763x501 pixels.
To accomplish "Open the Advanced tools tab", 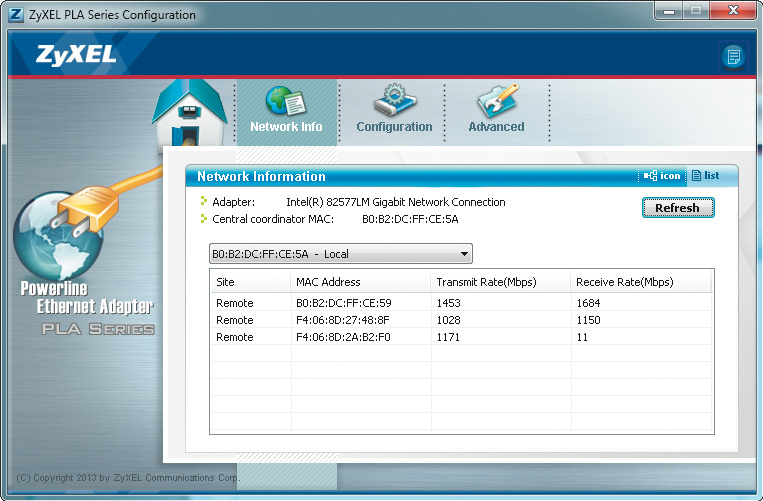I will click(x=496, y=109).
